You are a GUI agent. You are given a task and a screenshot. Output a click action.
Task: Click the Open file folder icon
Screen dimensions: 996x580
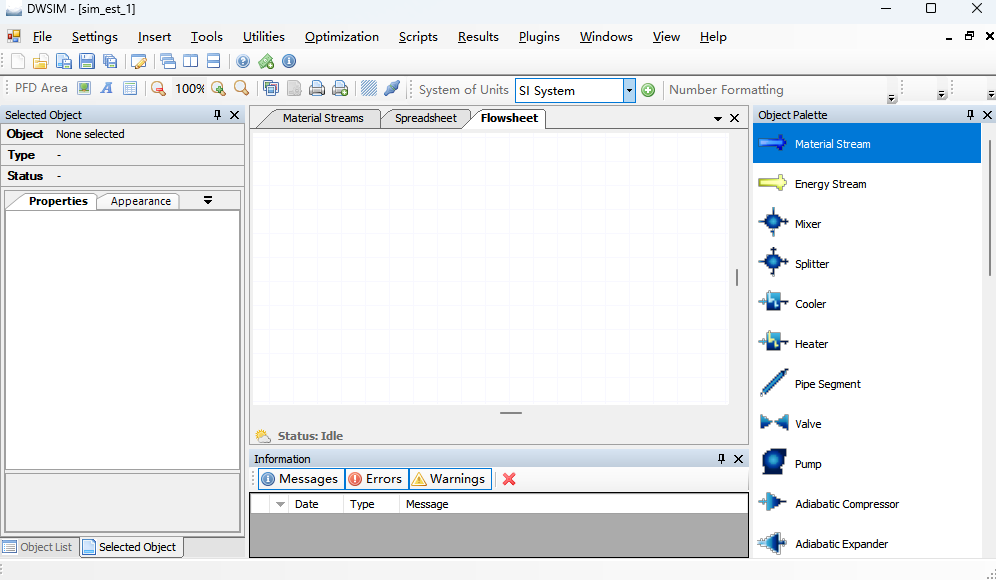pyautogui.click(x=40, y=62)
